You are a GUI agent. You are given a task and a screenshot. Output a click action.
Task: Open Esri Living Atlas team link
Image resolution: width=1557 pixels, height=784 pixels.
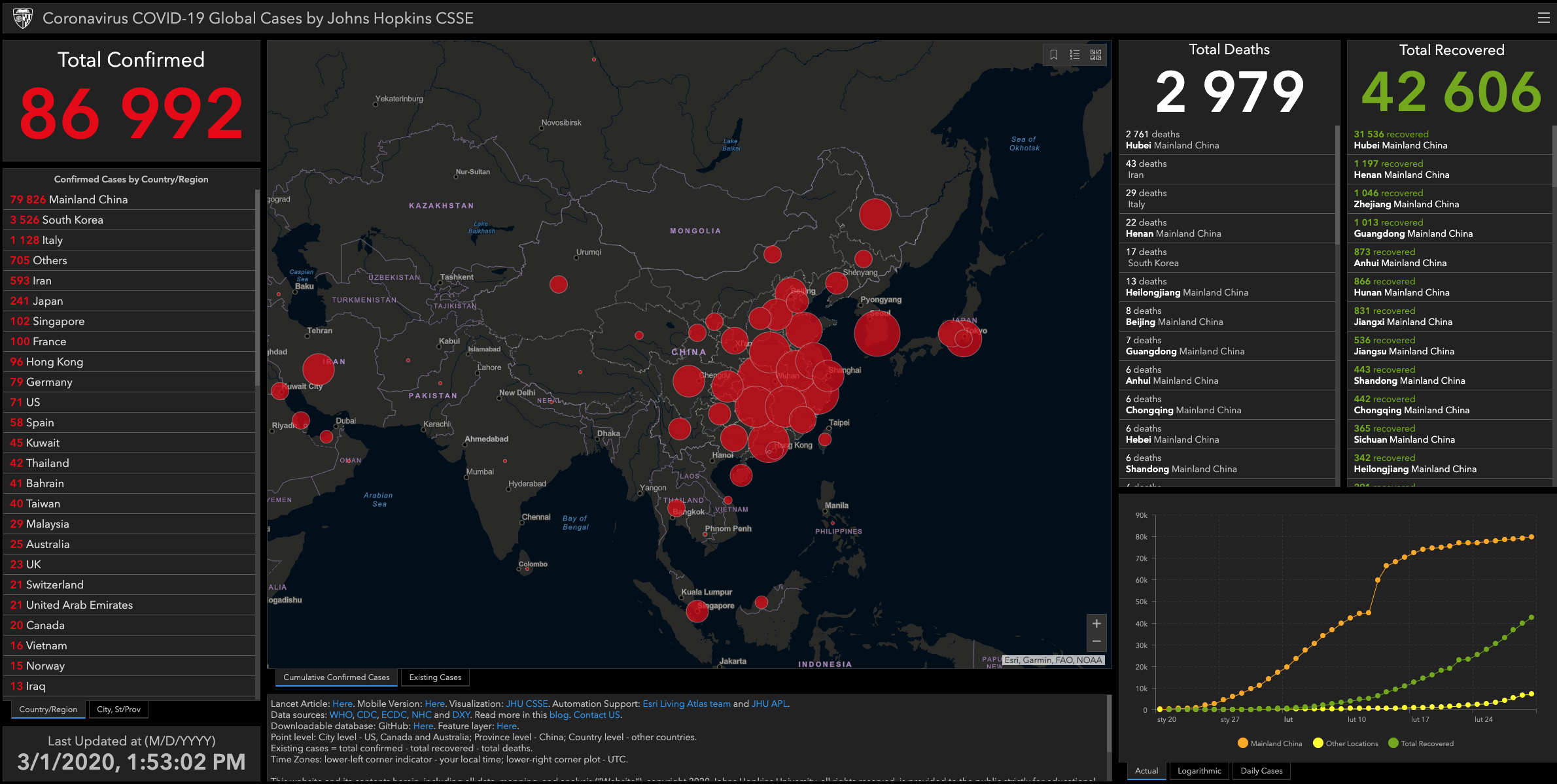[x=686, y=704]
